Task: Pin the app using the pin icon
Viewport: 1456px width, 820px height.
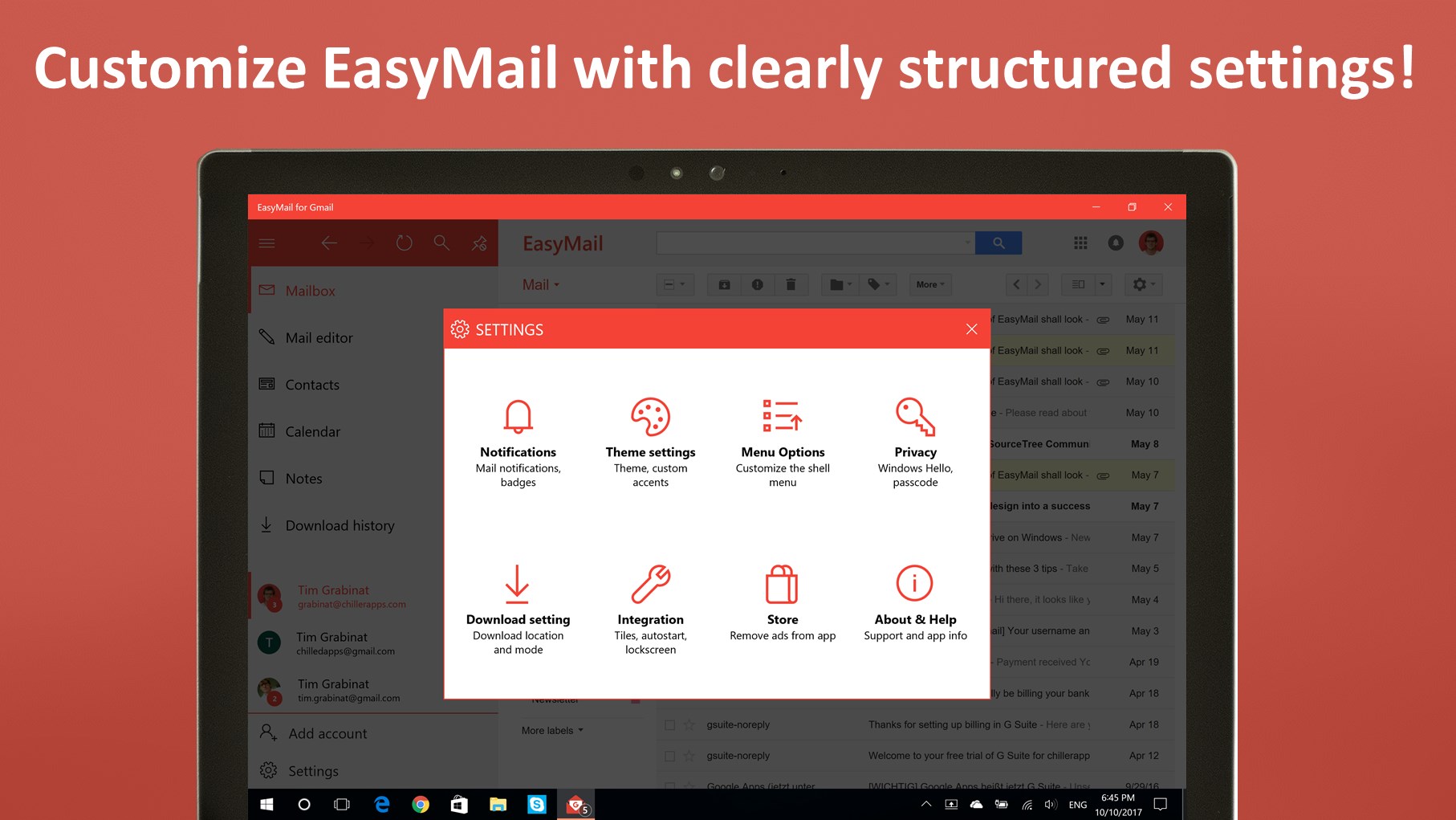Action: click(x=479, y=243)
